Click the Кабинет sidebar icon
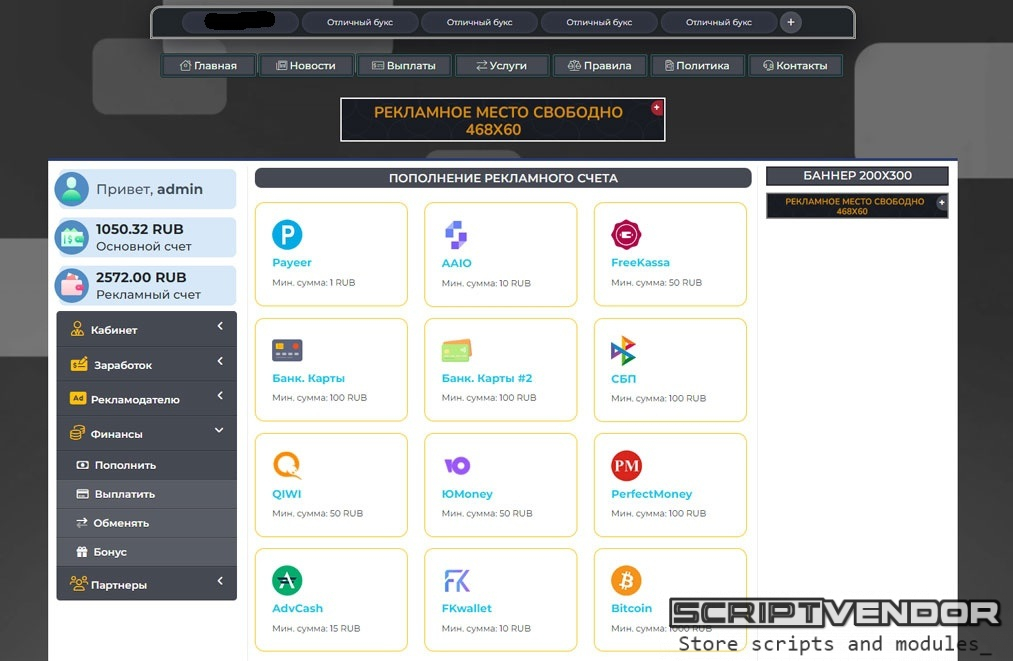 pyautogui.click(x=78, y=329)
